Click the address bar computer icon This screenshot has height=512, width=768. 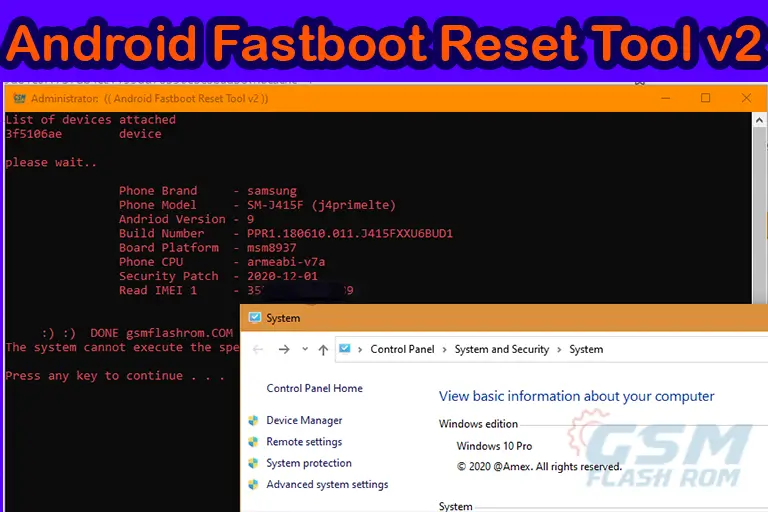(345, 349)
